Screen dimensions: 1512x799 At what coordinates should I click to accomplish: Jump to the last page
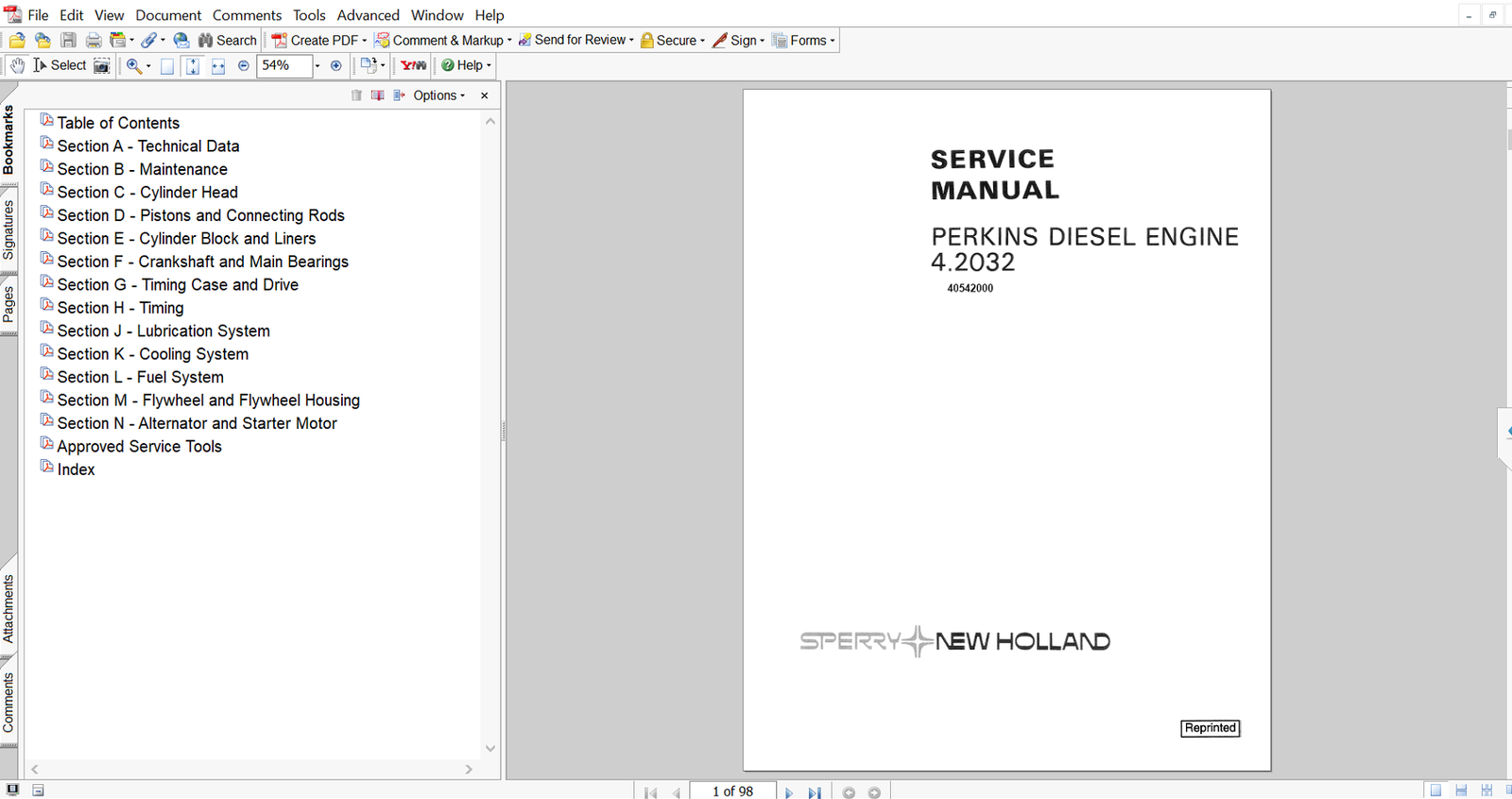point(814,792)
